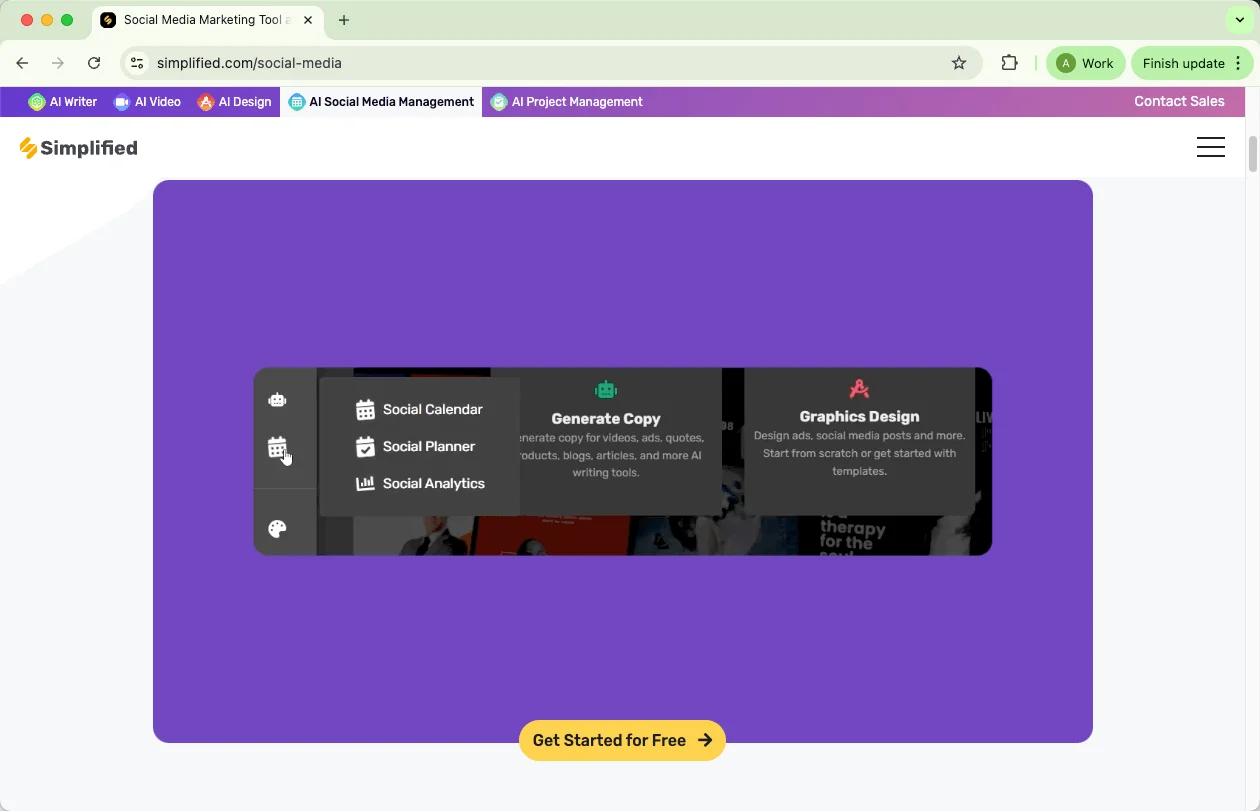
Task: Expand the tab search dropdown arrow
Action: pyautogui.click(x=1239, y=20)
